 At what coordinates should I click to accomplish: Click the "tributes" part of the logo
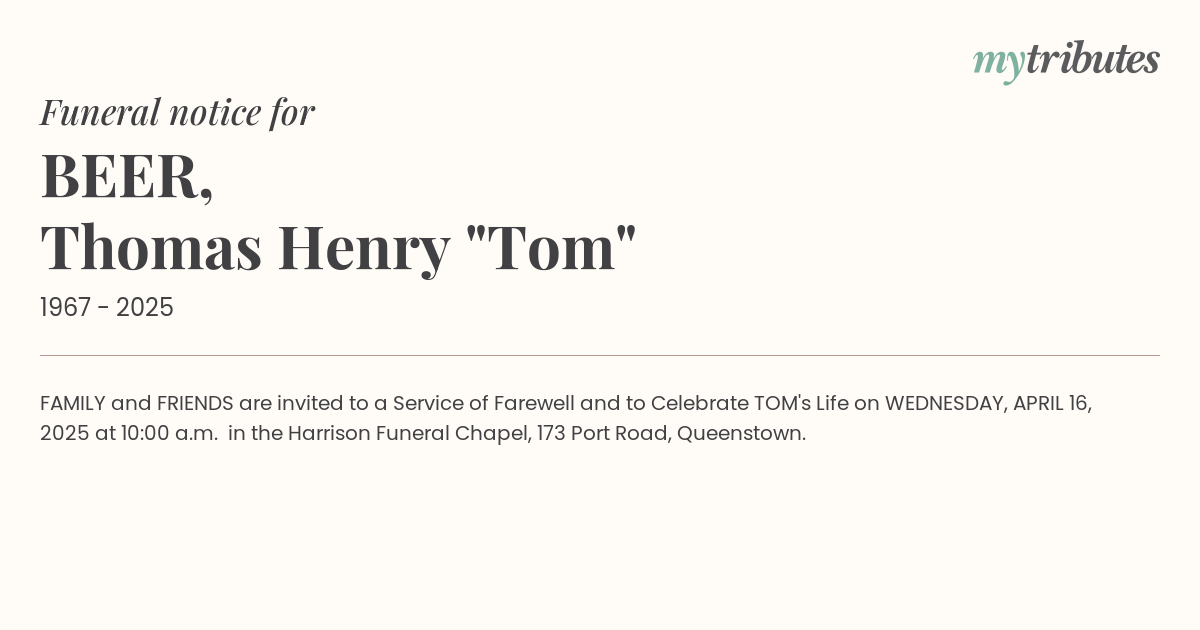(1093, 60)
